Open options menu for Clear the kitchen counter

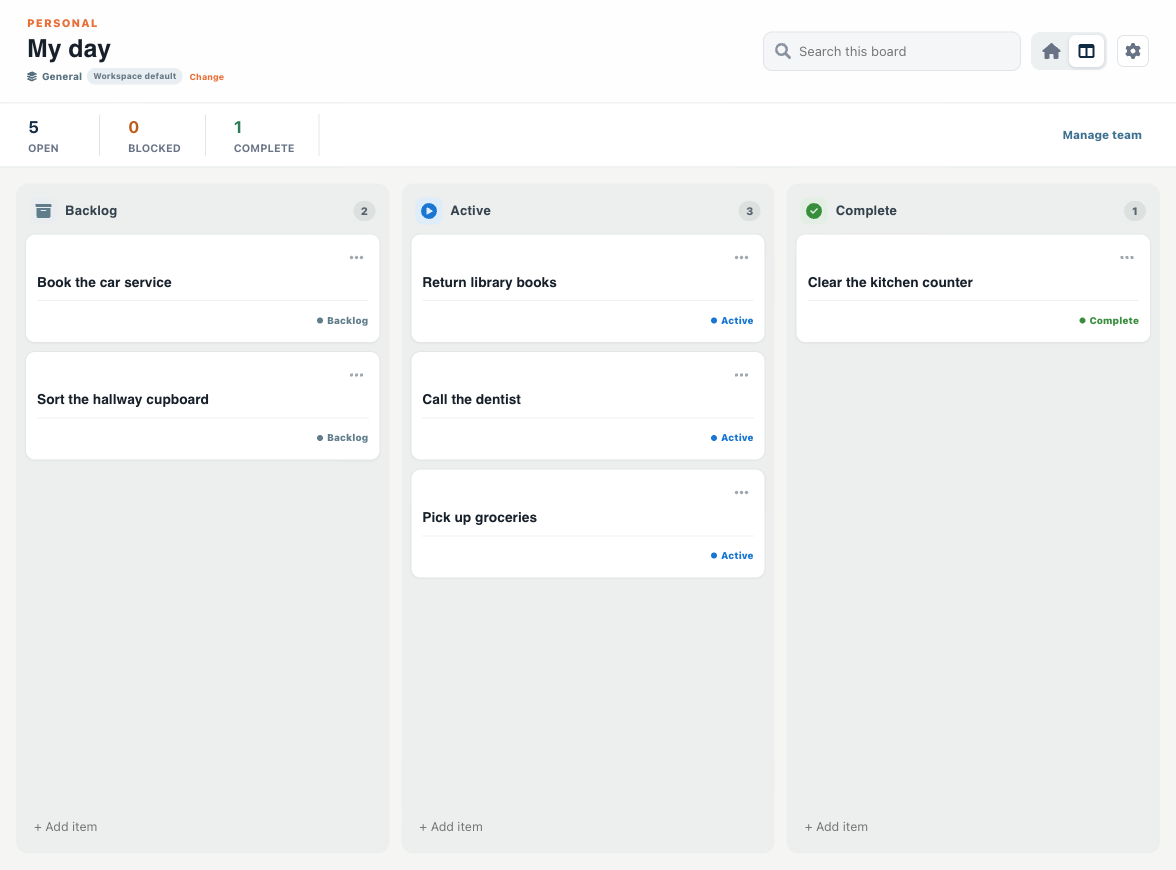(1126, 257)
